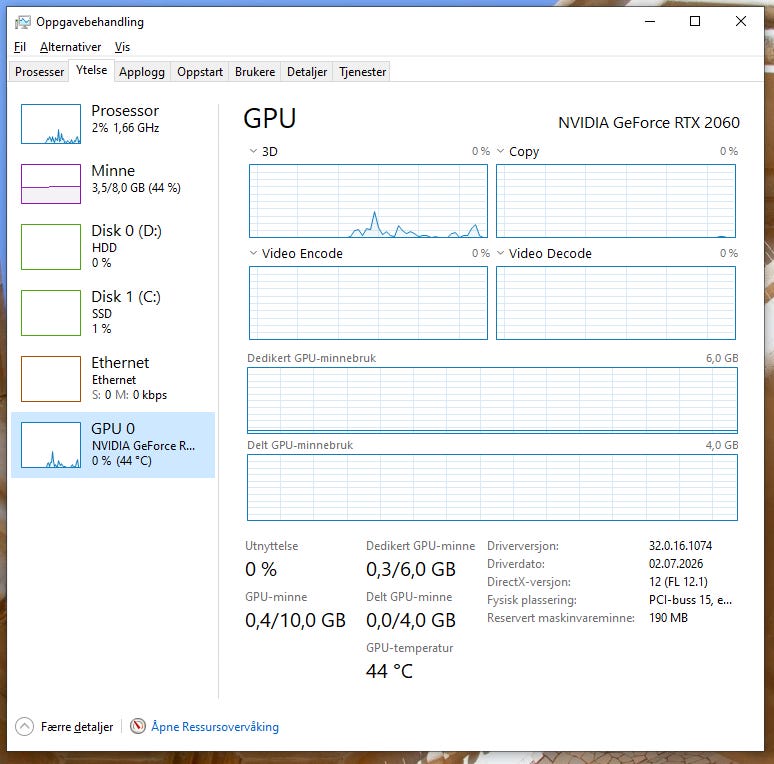Select the Minne memory graph thumbnail
This screenshot has height=764, width=774.
pos(51,184)
